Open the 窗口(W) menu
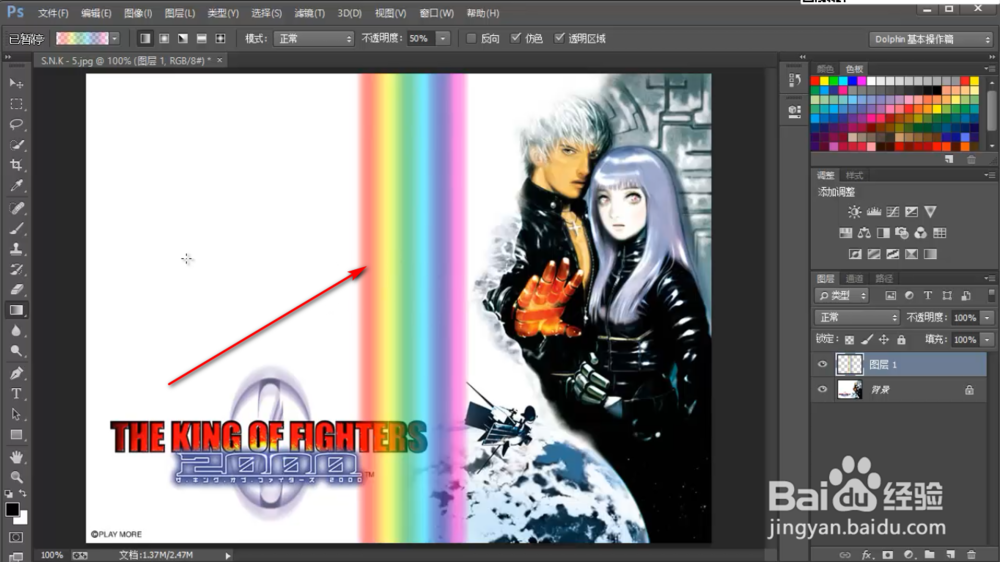1000x562 pixels. [436, 13]
